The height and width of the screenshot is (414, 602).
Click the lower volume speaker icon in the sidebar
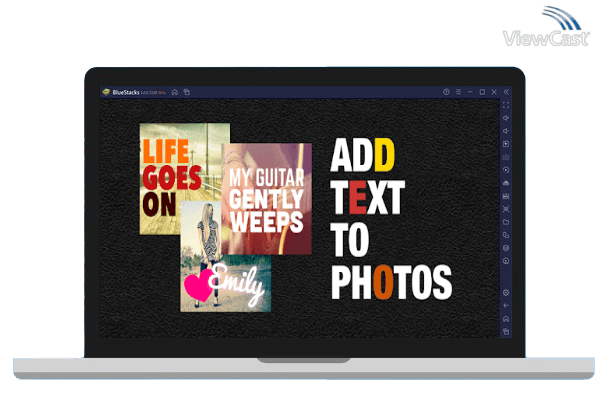(x=506, y=131)
